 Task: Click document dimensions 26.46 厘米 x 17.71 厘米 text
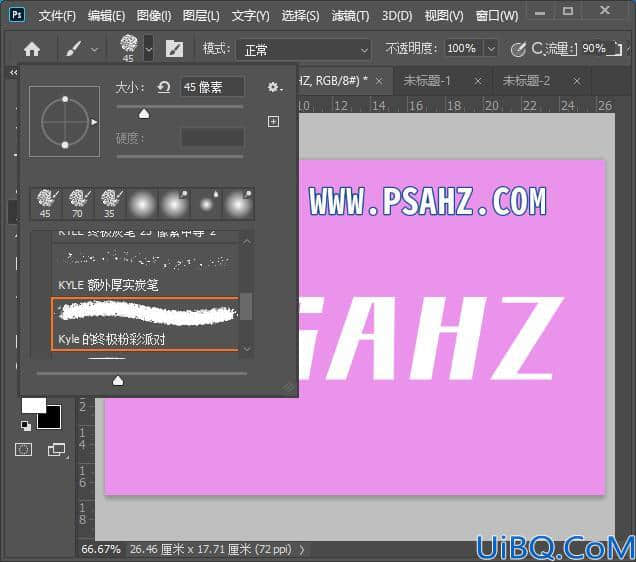pyautogui.click(x=211, y=549)
